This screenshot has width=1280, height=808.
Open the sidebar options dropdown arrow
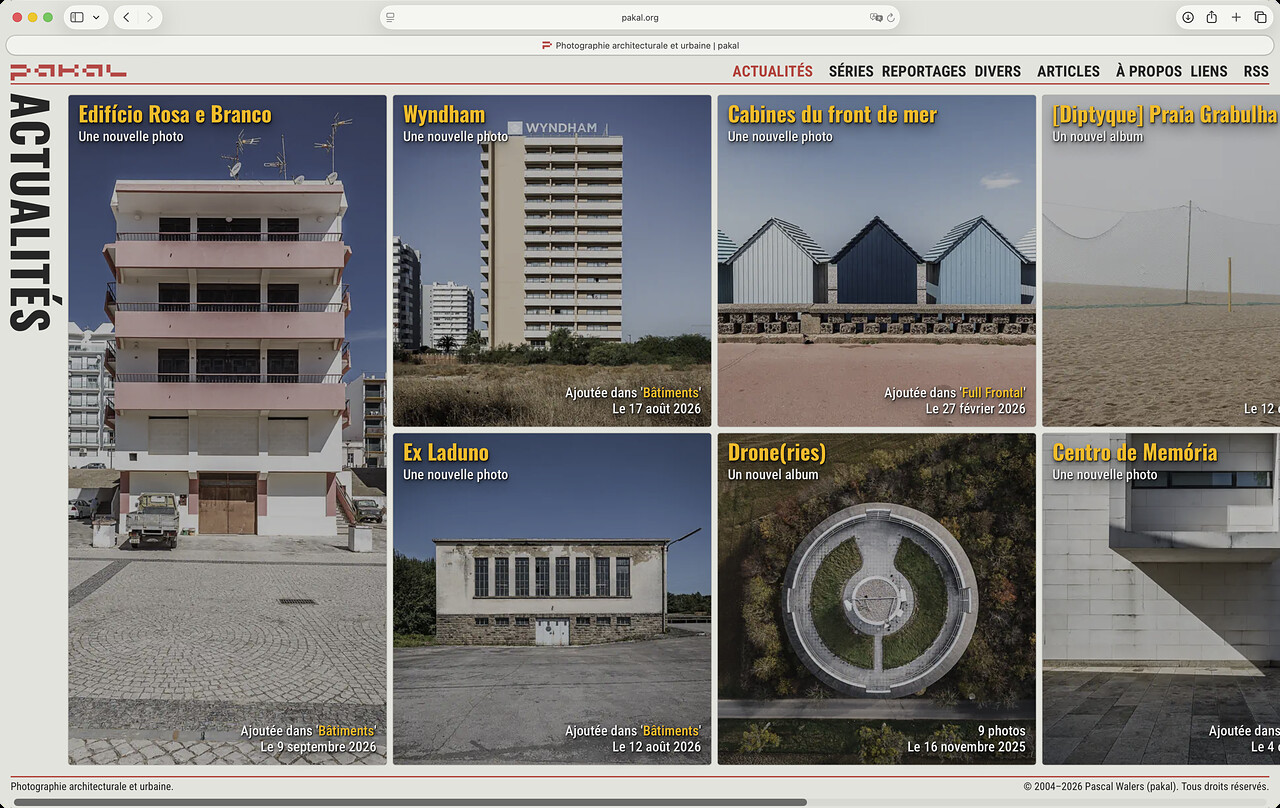point(96,17)
